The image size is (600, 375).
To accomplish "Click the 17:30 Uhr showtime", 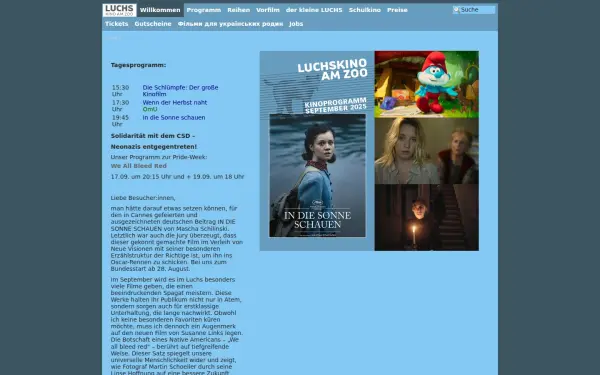I will pyautogui.click(x=121, y=106).
